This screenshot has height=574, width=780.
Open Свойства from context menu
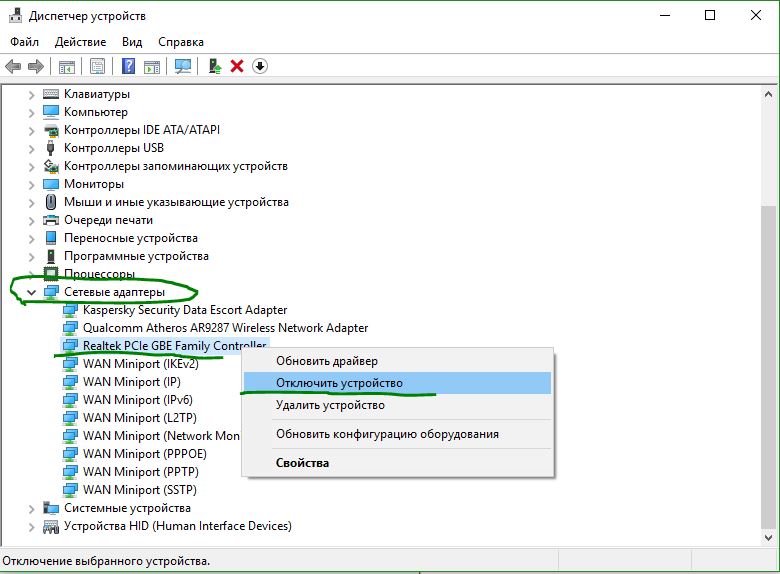tap(397, 463)
